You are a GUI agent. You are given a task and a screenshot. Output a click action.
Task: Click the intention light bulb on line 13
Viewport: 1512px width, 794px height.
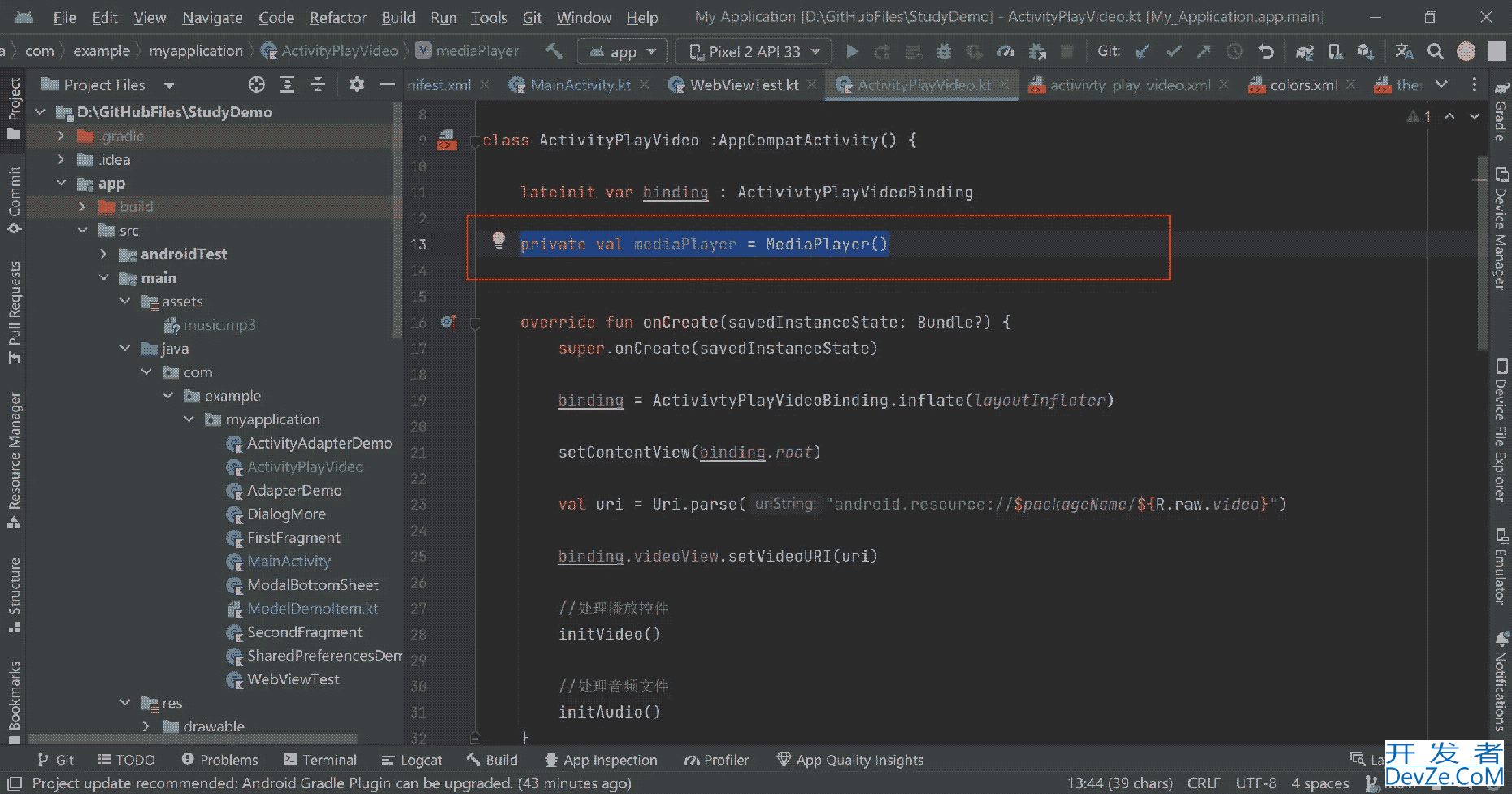pyautogui.click(x=499, y=241)
